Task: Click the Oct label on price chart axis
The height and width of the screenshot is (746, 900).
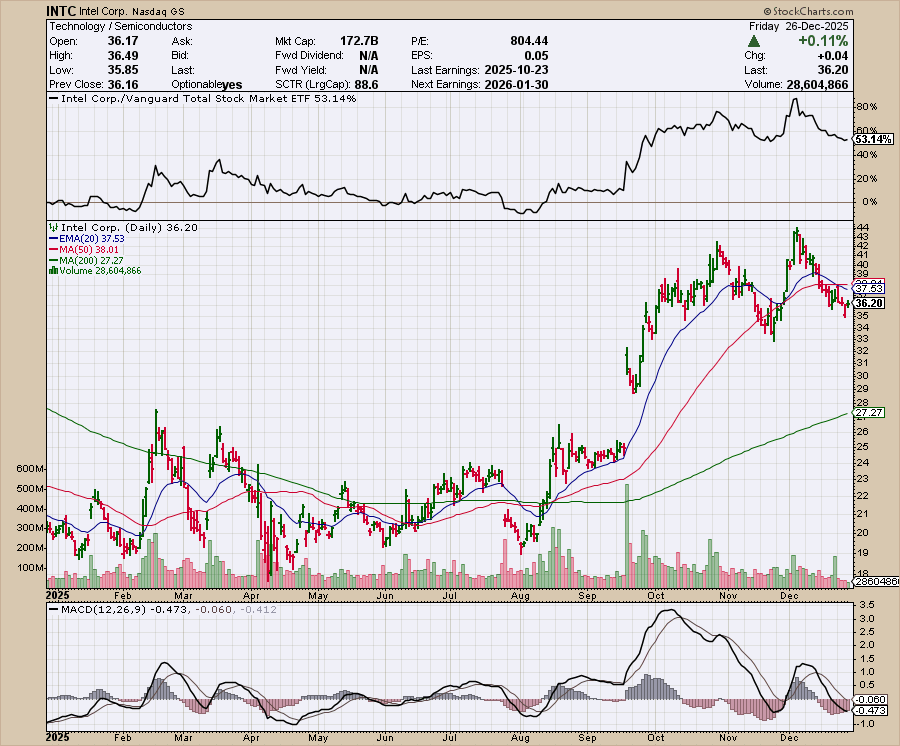Action: [655, 596]
